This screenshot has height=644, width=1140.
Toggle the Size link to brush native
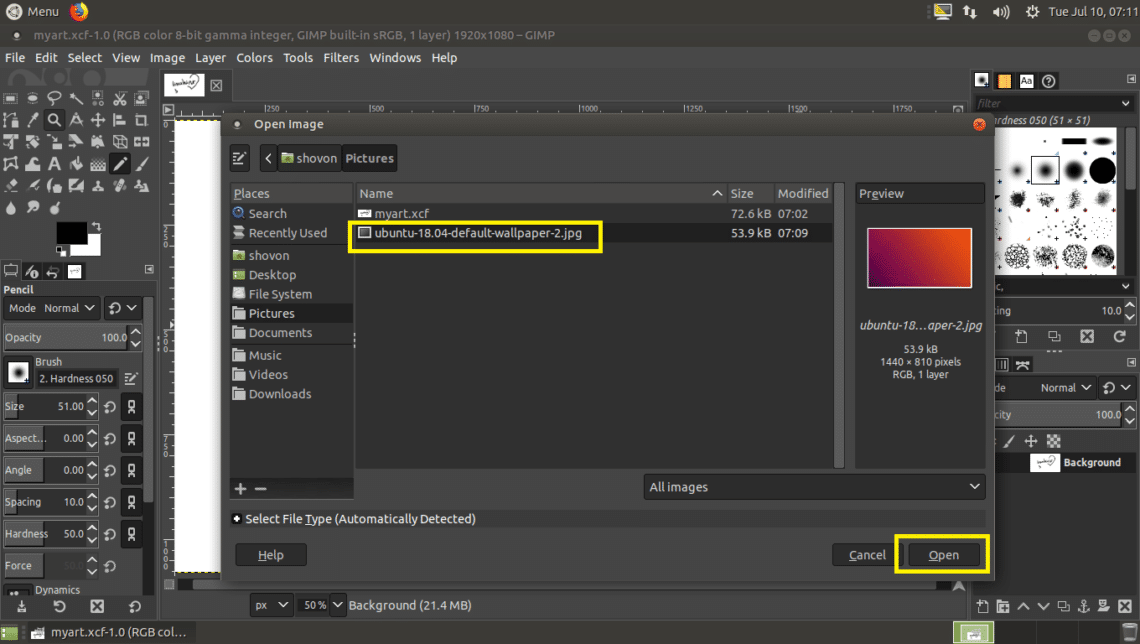tap(130, 407)
